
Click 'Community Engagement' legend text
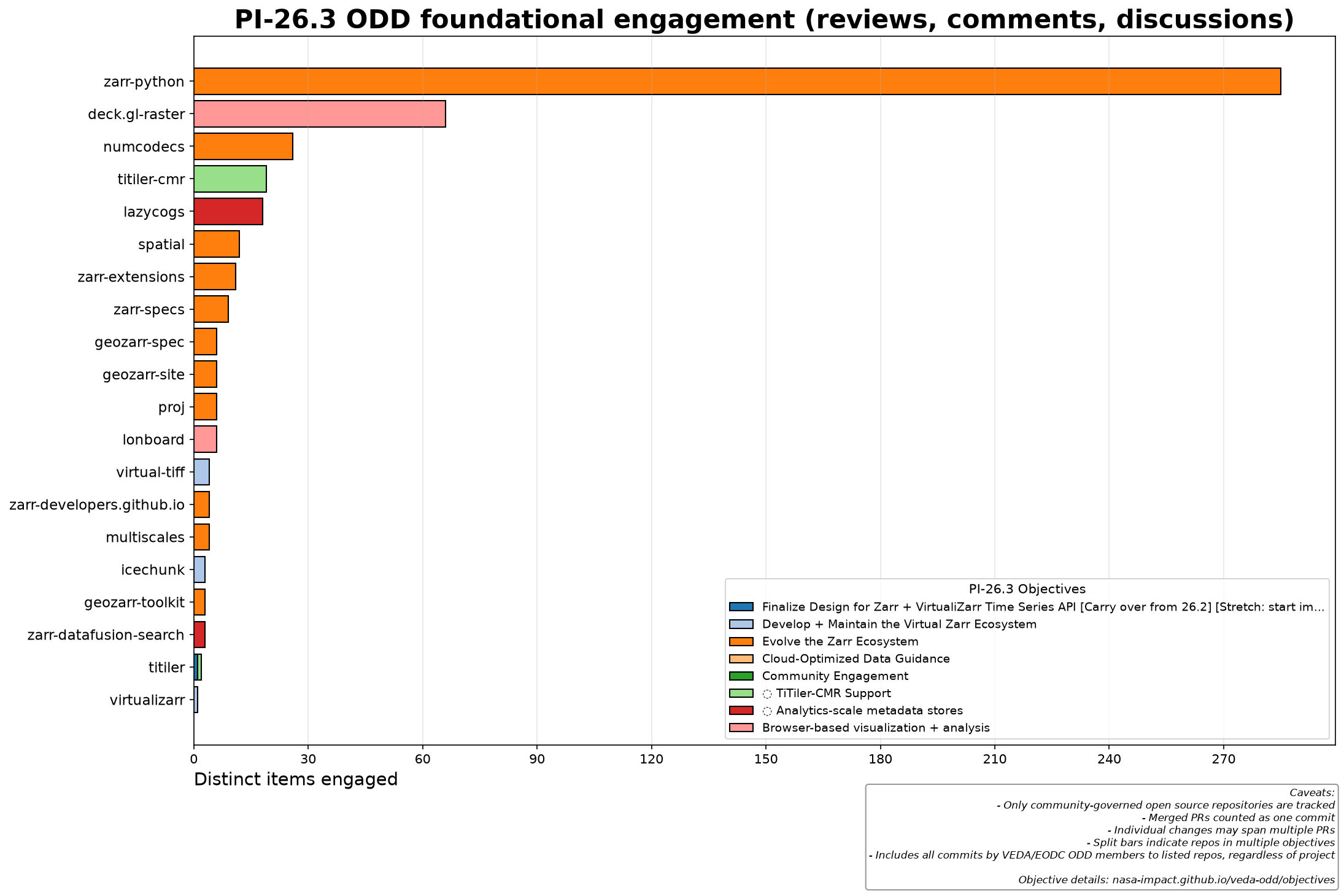point(835,676)
